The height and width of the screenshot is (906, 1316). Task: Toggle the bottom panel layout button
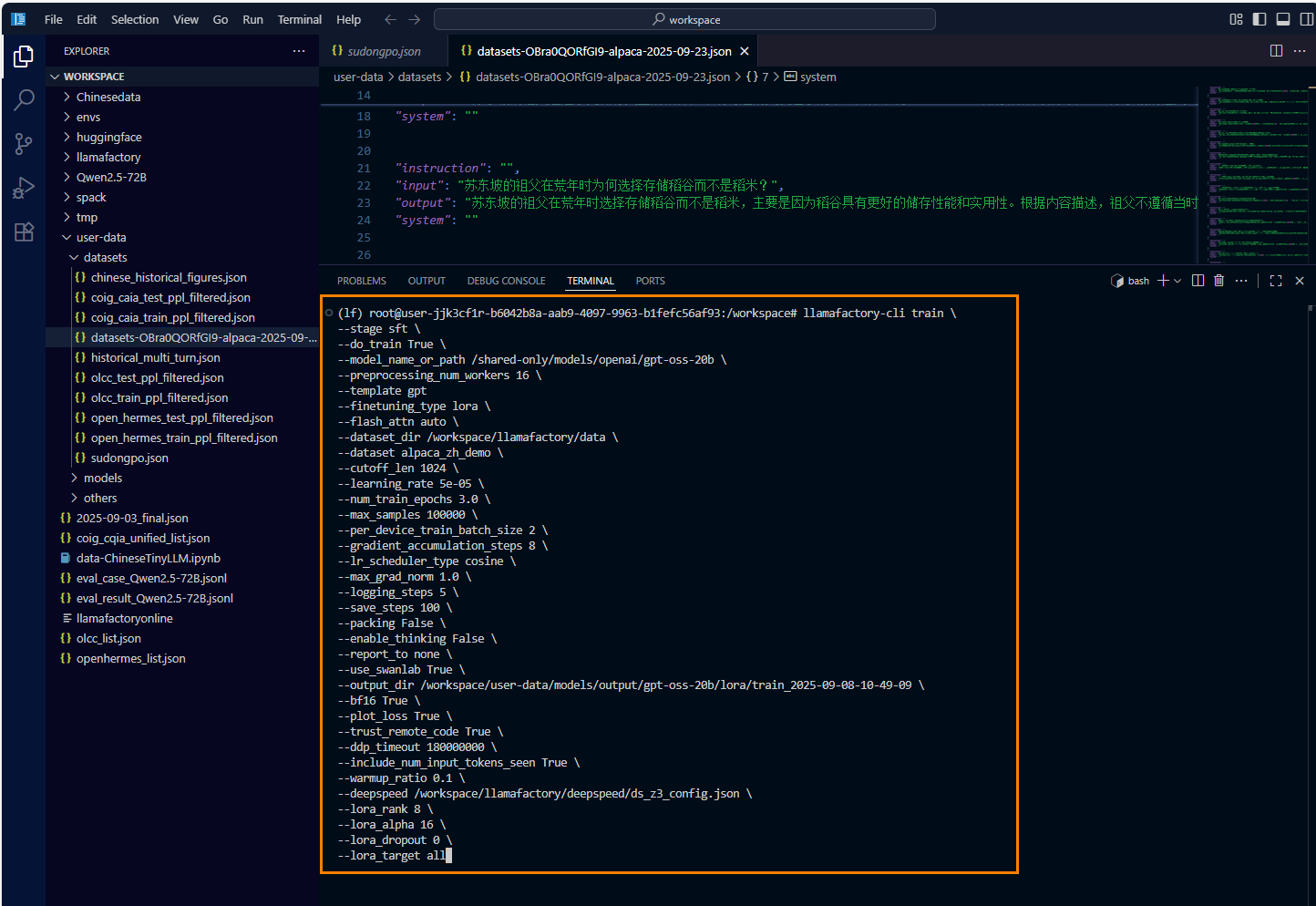pos(1283,19)
